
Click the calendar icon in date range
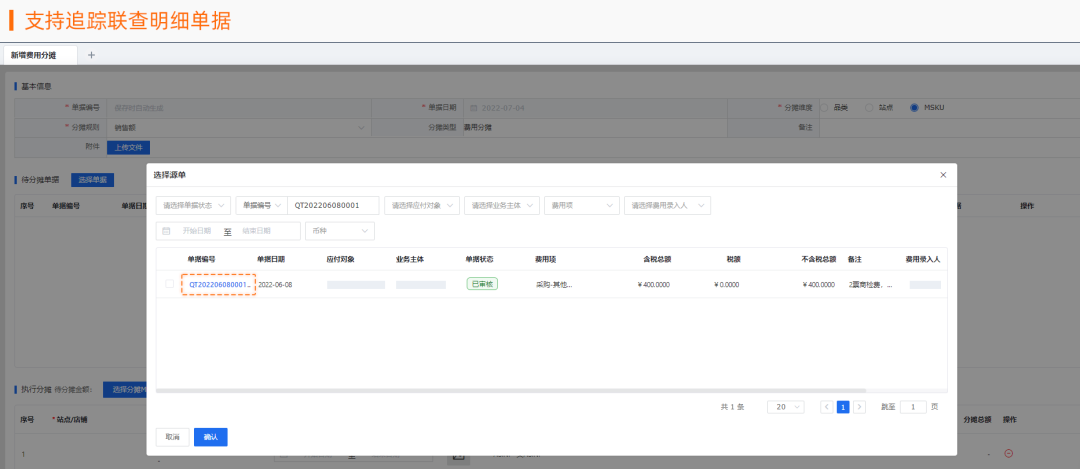[166, 231]
